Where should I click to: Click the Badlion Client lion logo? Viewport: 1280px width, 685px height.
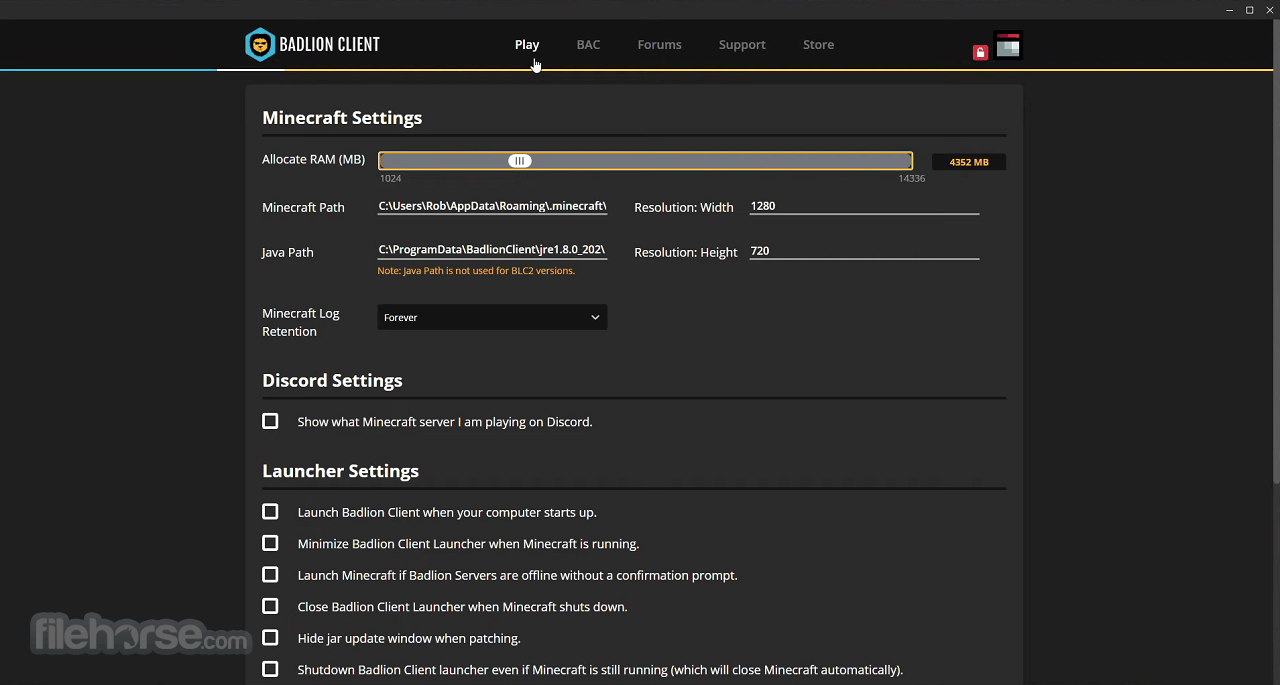click(x=260, y=45)
